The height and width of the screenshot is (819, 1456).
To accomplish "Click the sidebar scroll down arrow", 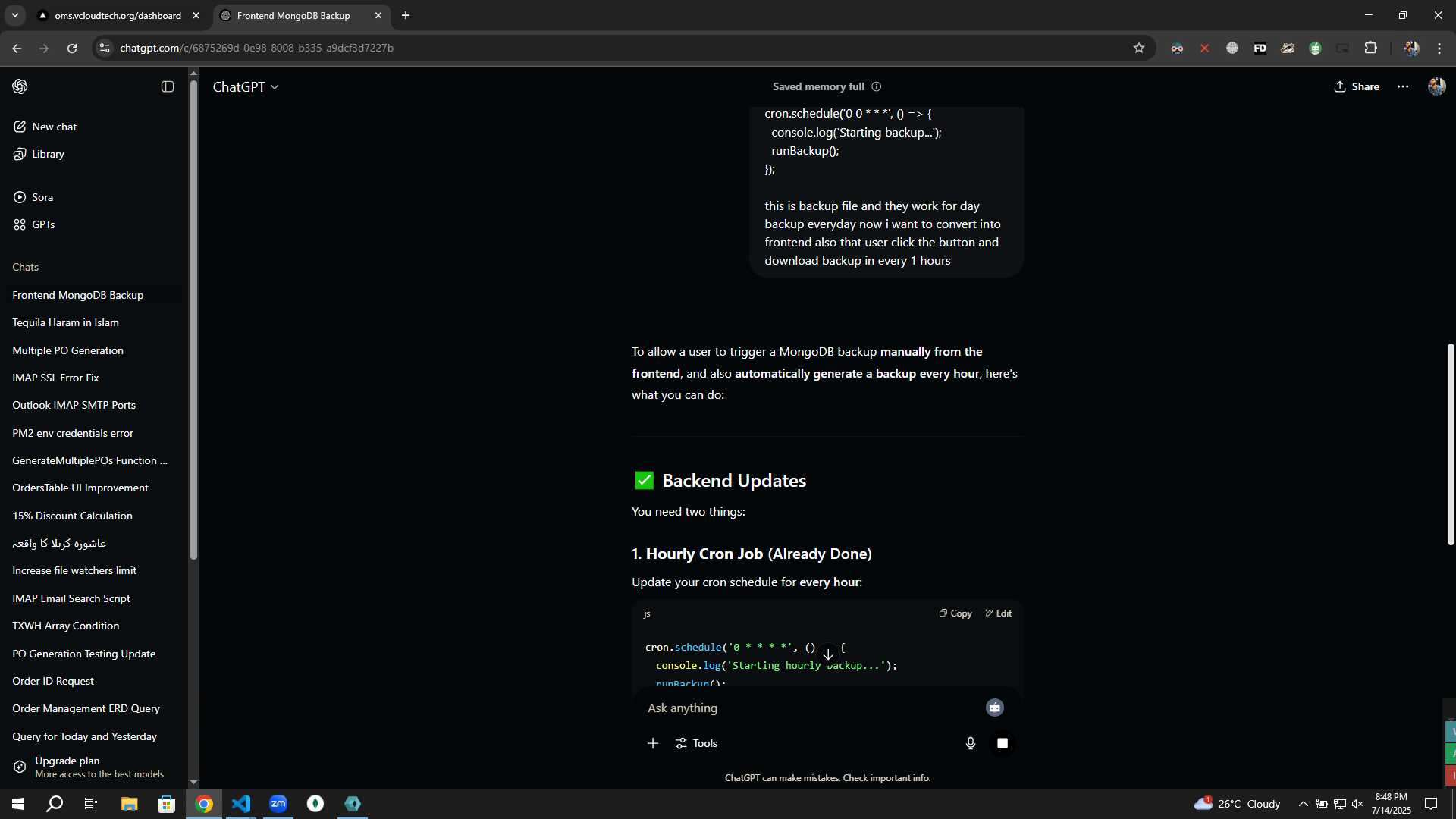I will pos(193,782).
